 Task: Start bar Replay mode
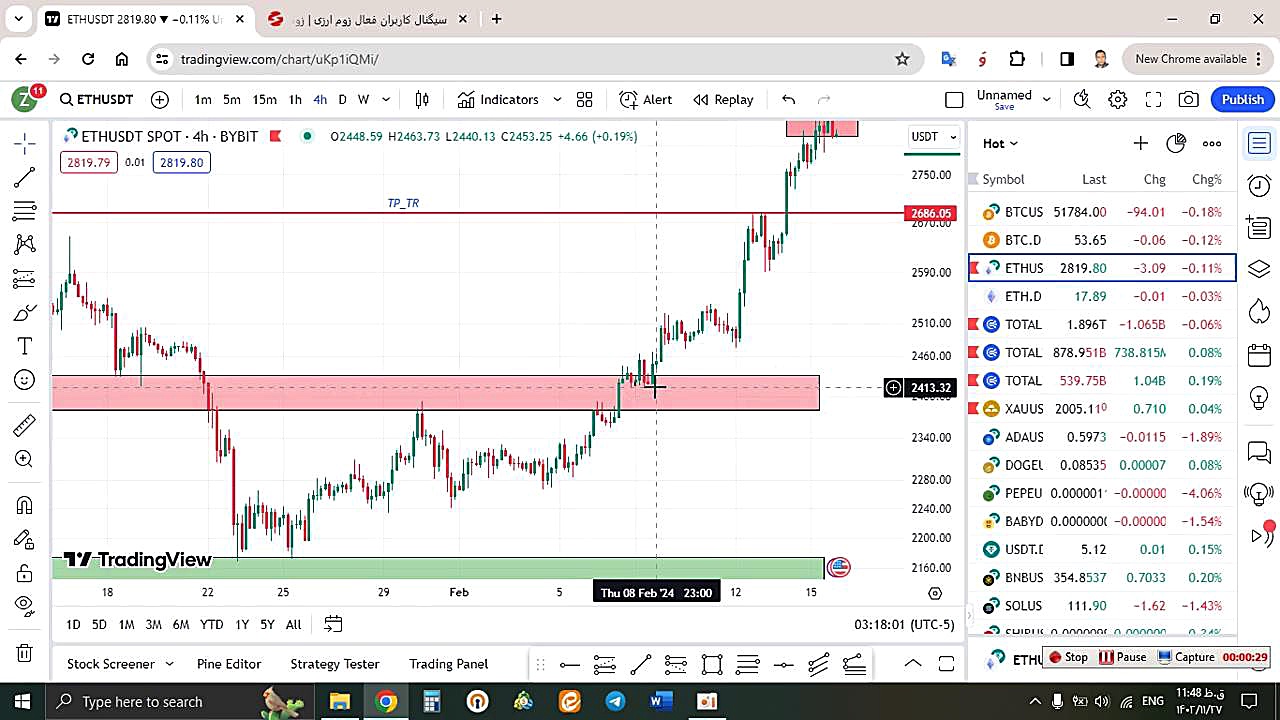[x=723, y=99]
